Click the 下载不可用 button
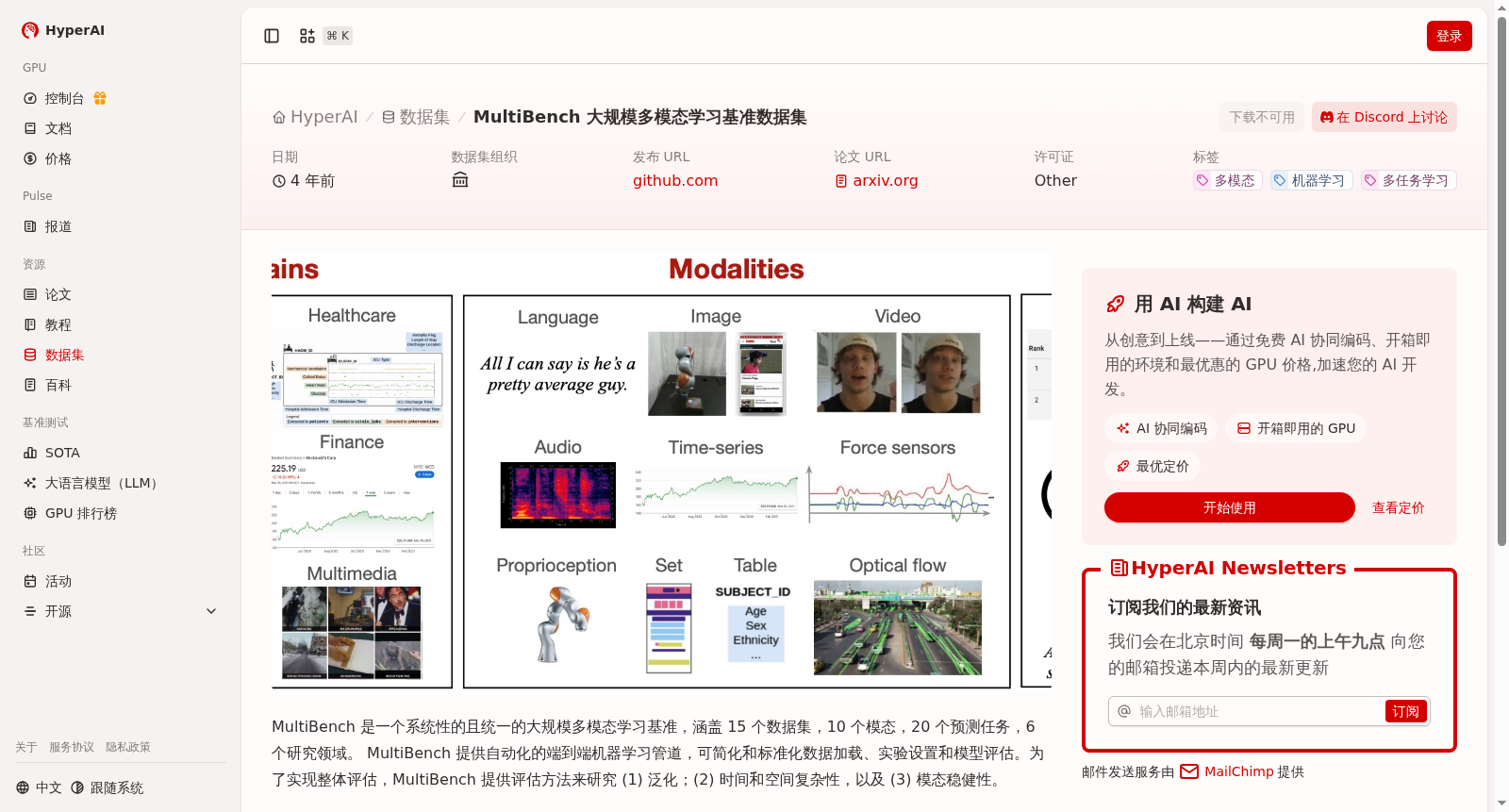The width and height of the screenshot is (1509, 812). [x=1262, y=117]
